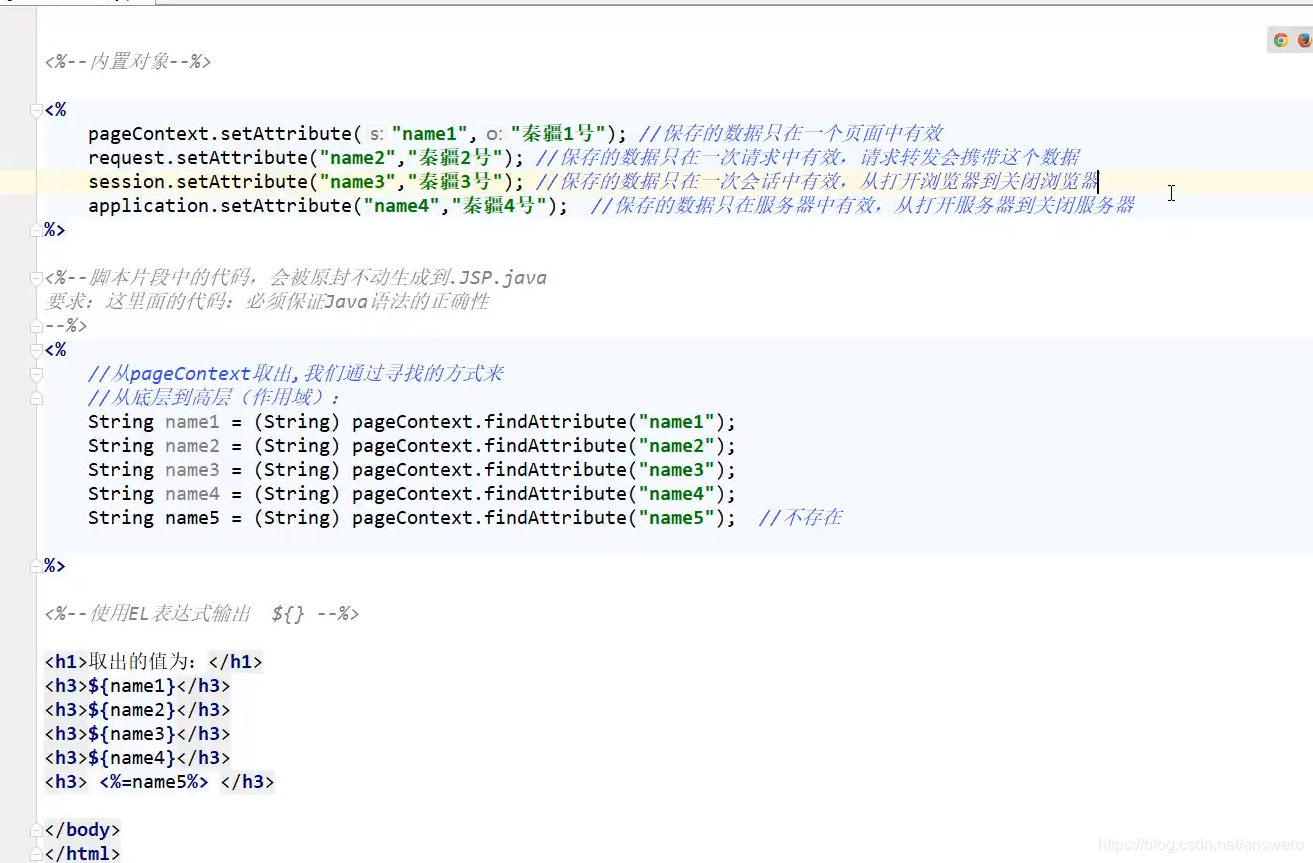
Task: Collapse the second scriptlet containing findAttribute calls
Action: (x=37, y=350)
